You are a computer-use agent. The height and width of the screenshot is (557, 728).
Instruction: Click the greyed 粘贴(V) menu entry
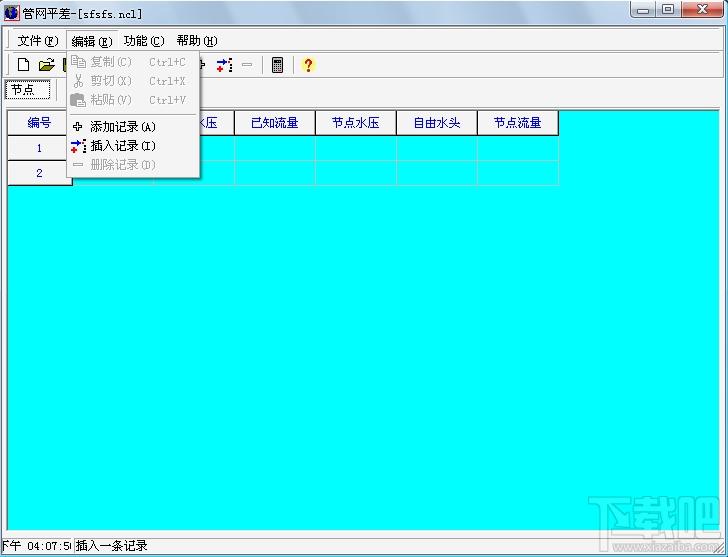tap(133, 100)
